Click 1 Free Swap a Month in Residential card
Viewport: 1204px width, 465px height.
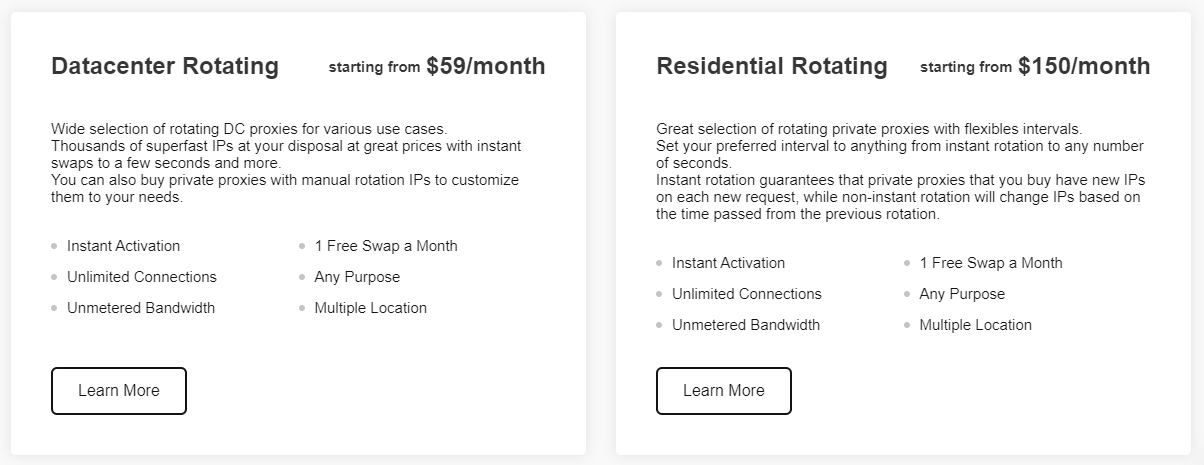(990, 263)
